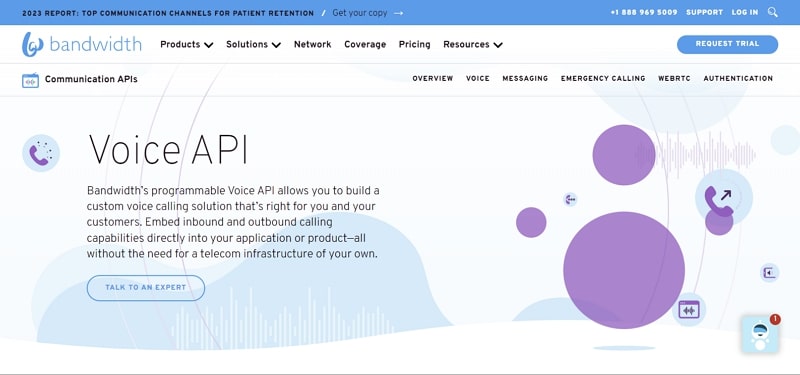This screenshot has height=375, width=800.
Task: Expand the Resources dropdown
Action: (x=472, y=44)
